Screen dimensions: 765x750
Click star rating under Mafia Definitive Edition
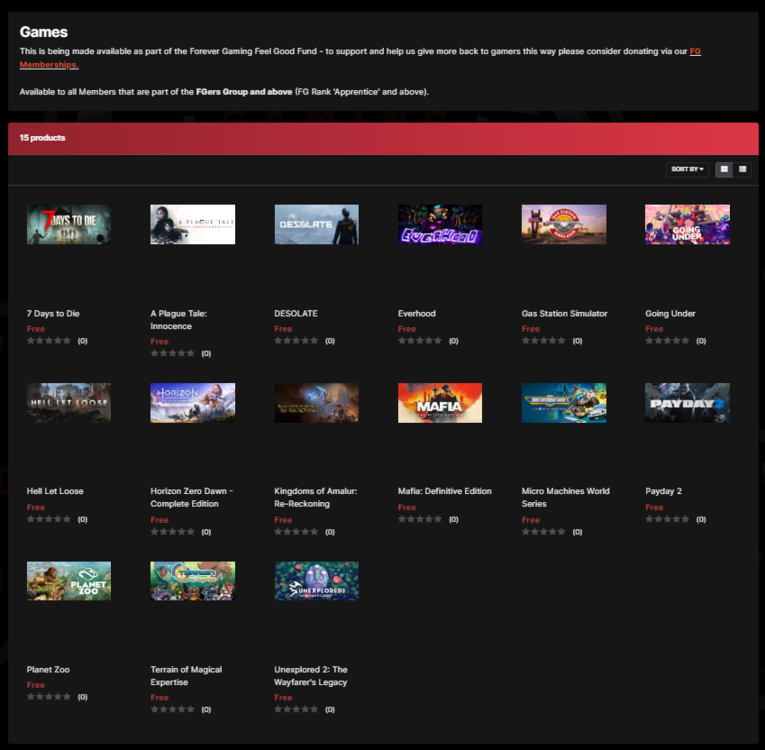pyautogui.click(x=420, y=519)
